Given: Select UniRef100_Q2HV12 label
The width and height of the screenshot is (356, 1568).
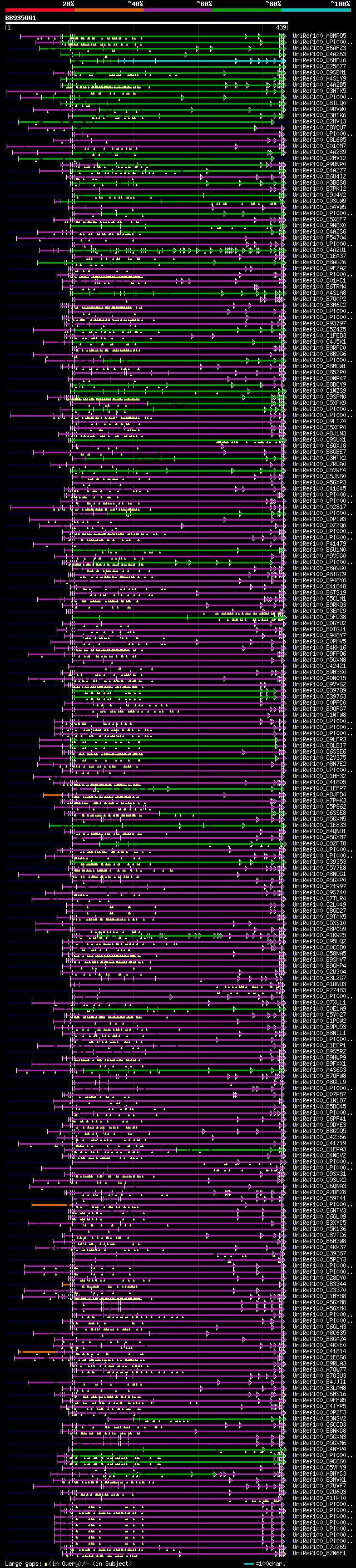Looking at the screenshot, I should click(319, 159).
